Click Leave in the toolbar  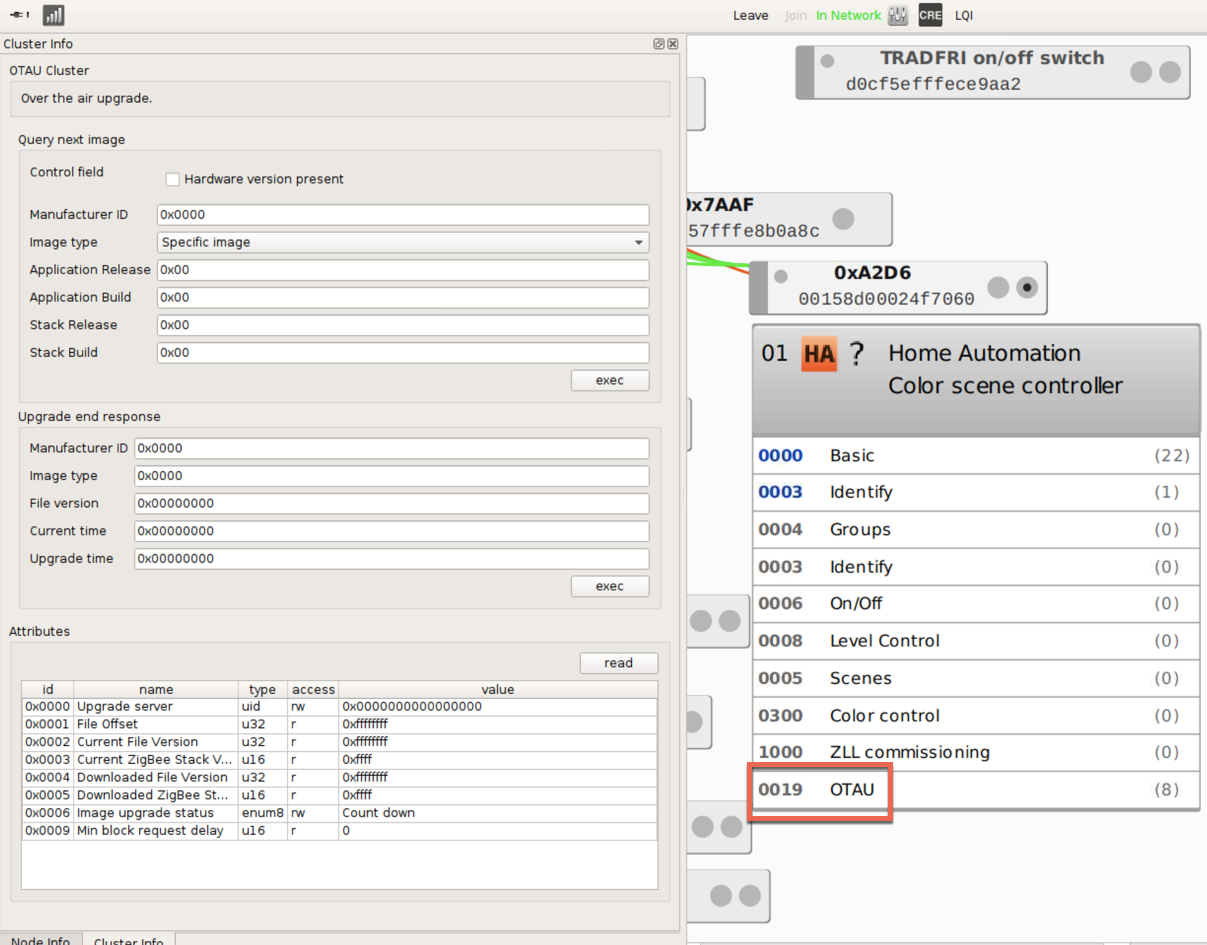(x=750, y=15)
